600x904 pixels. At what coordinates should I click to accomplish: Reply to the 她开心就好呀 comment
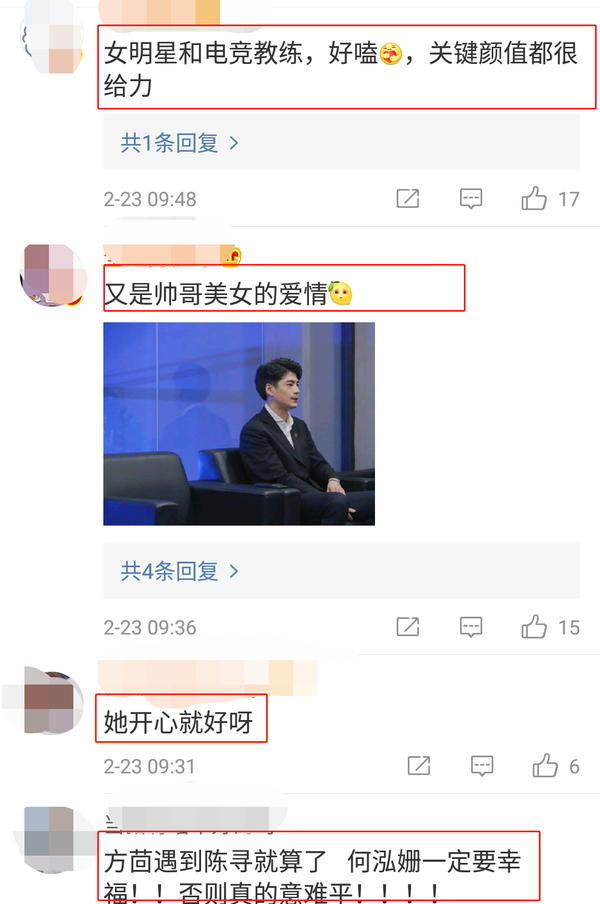[482, 766]
